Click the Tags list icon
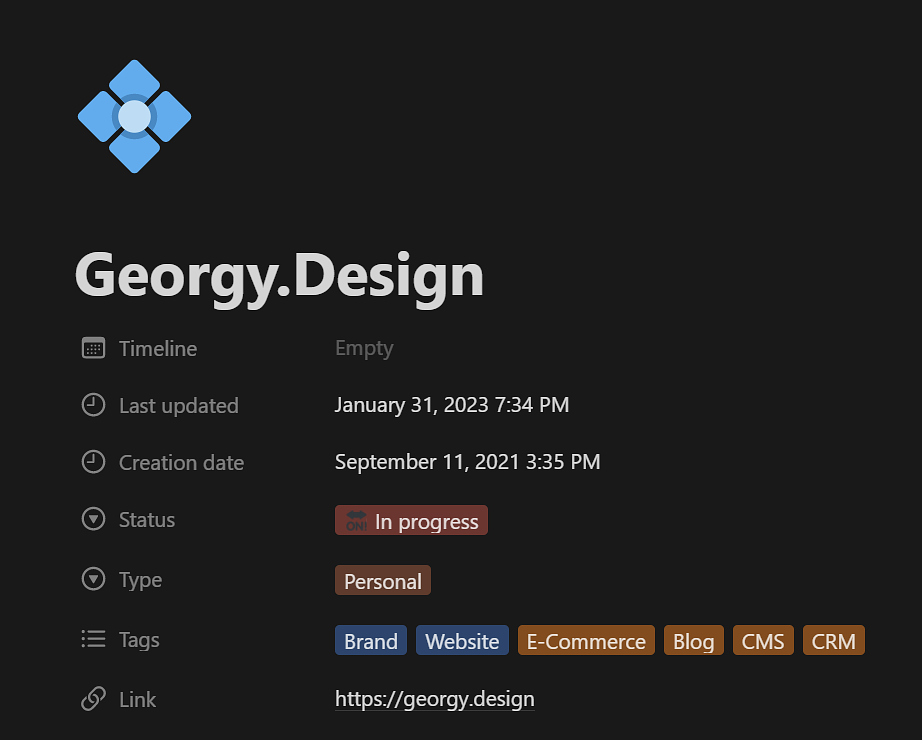922x740 pixels. click(93, 639)
